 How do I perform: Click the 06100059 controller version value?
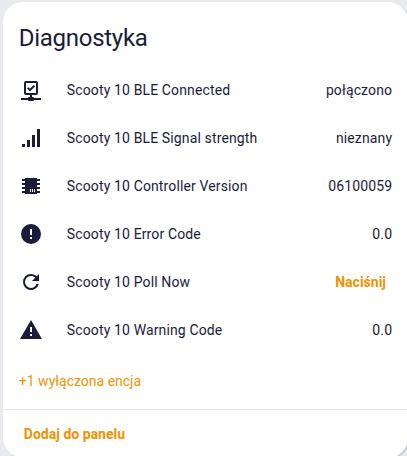pyautogui.click(x=360, y=186)
